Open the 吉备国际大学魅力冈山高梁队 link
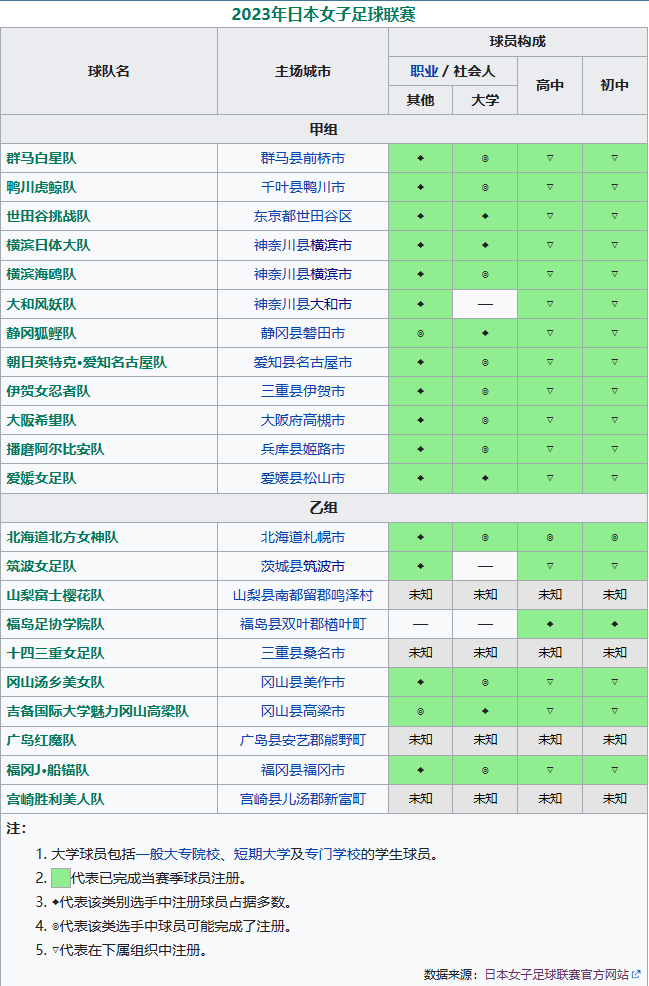 coord(97,711)
